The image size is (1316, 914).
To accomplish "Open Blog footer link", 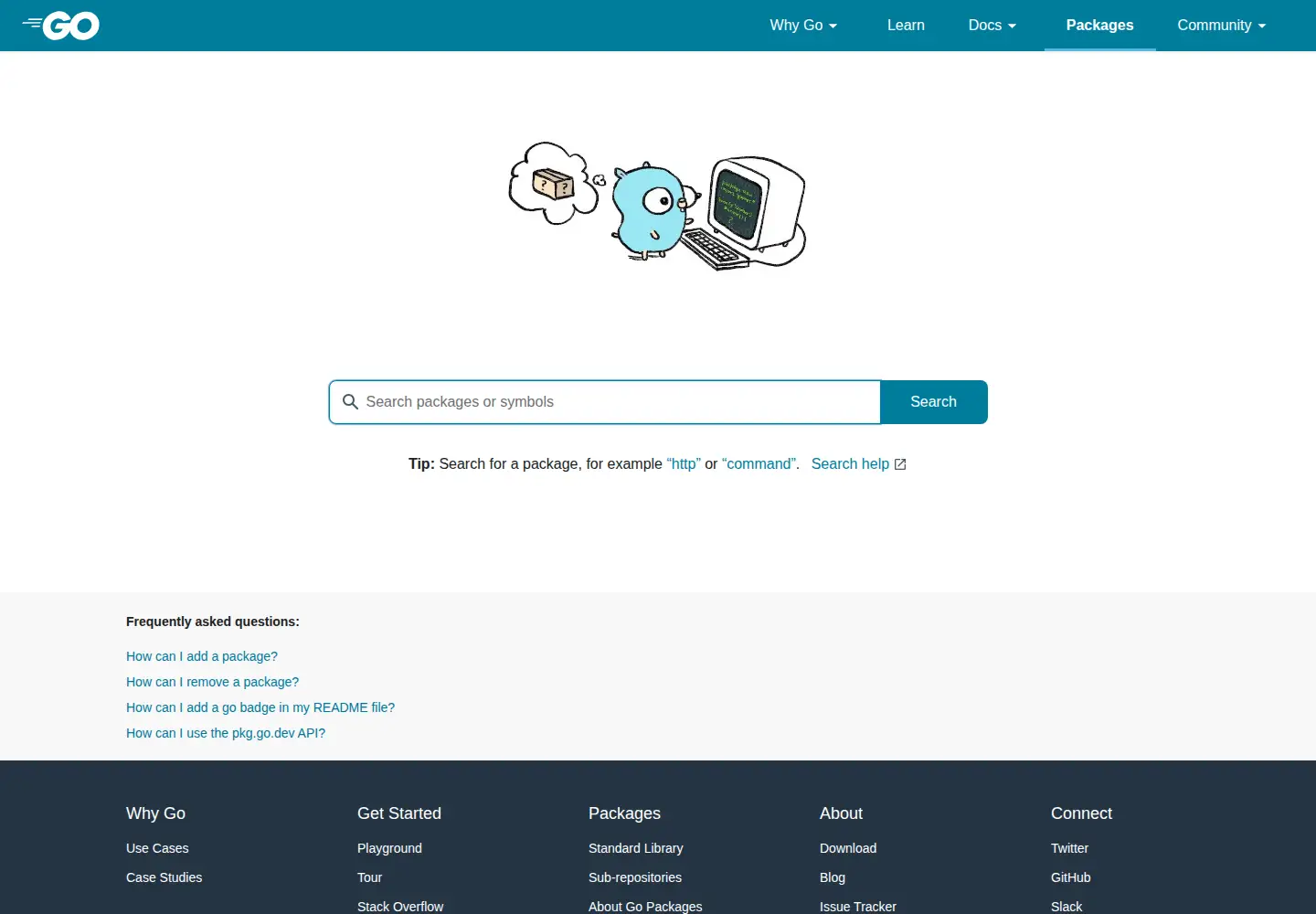I will [x=833, y=877].
